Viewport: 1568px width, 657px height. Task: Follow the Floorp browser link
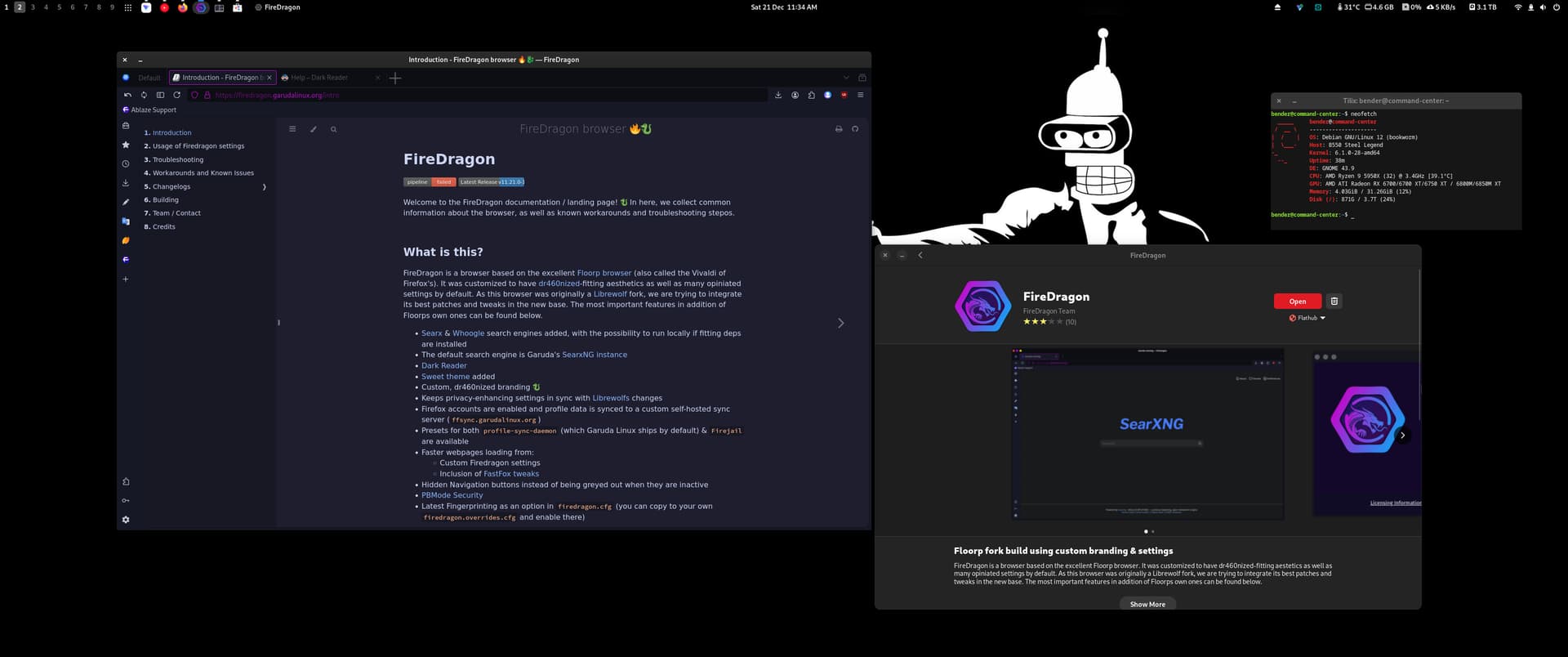click(604, 273)
